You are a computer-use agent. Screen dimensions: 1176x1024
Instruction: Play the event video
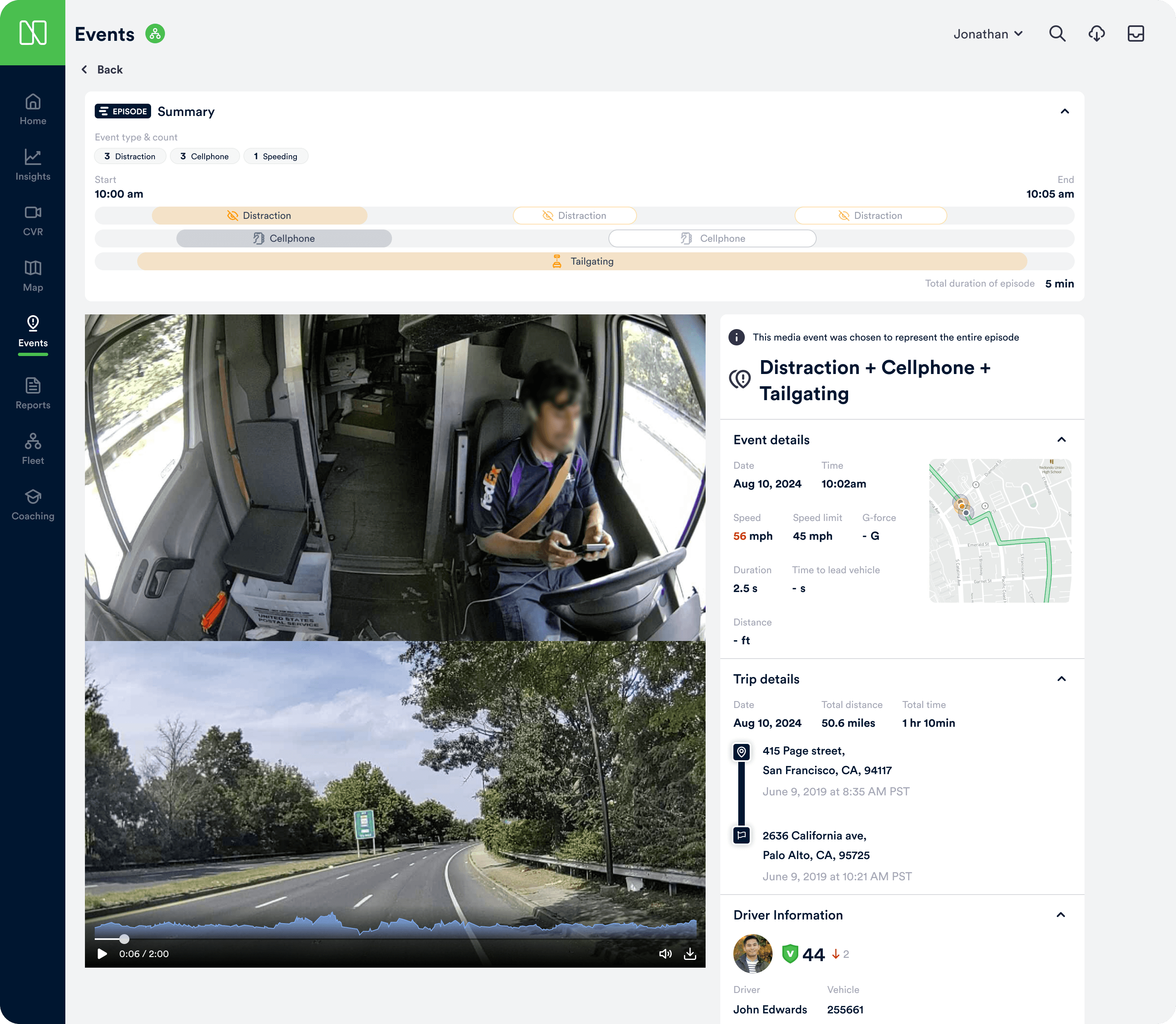(102, 954)
